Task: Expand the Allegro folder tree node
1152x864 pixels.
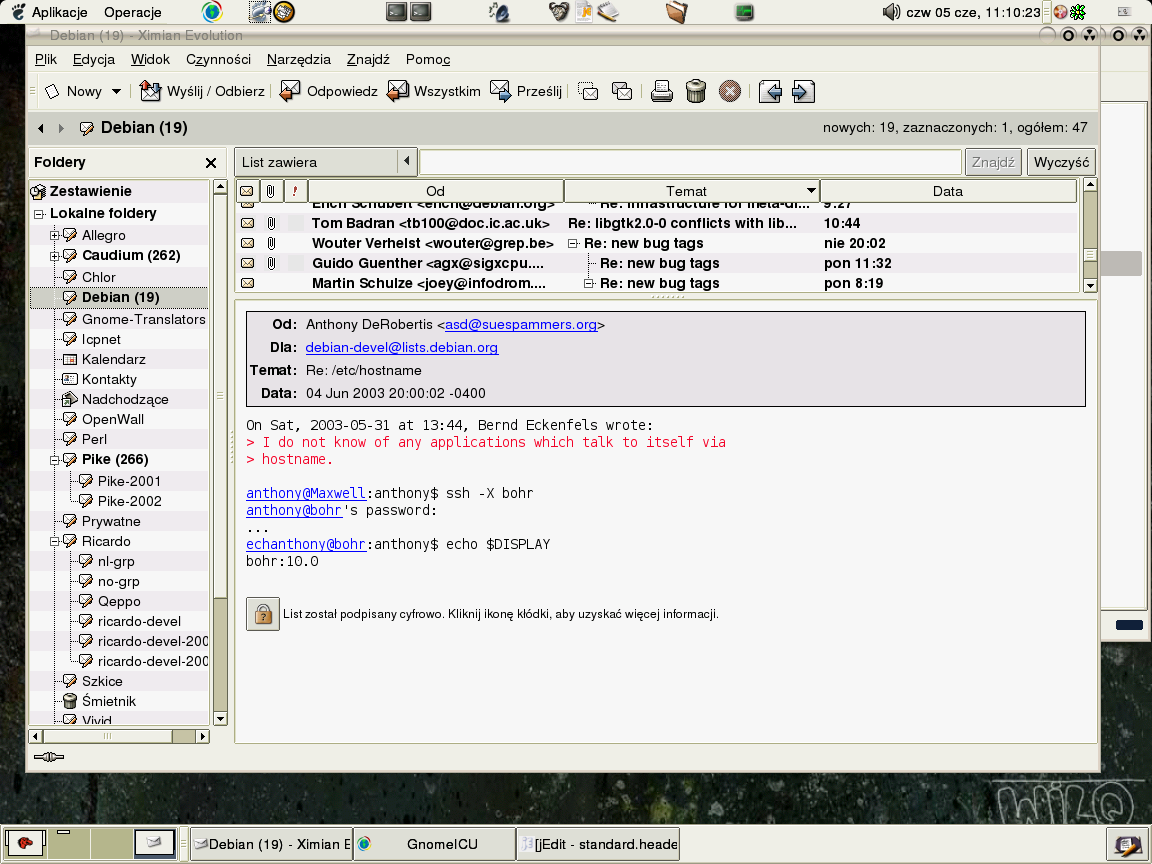Action: tap(56, 235)
